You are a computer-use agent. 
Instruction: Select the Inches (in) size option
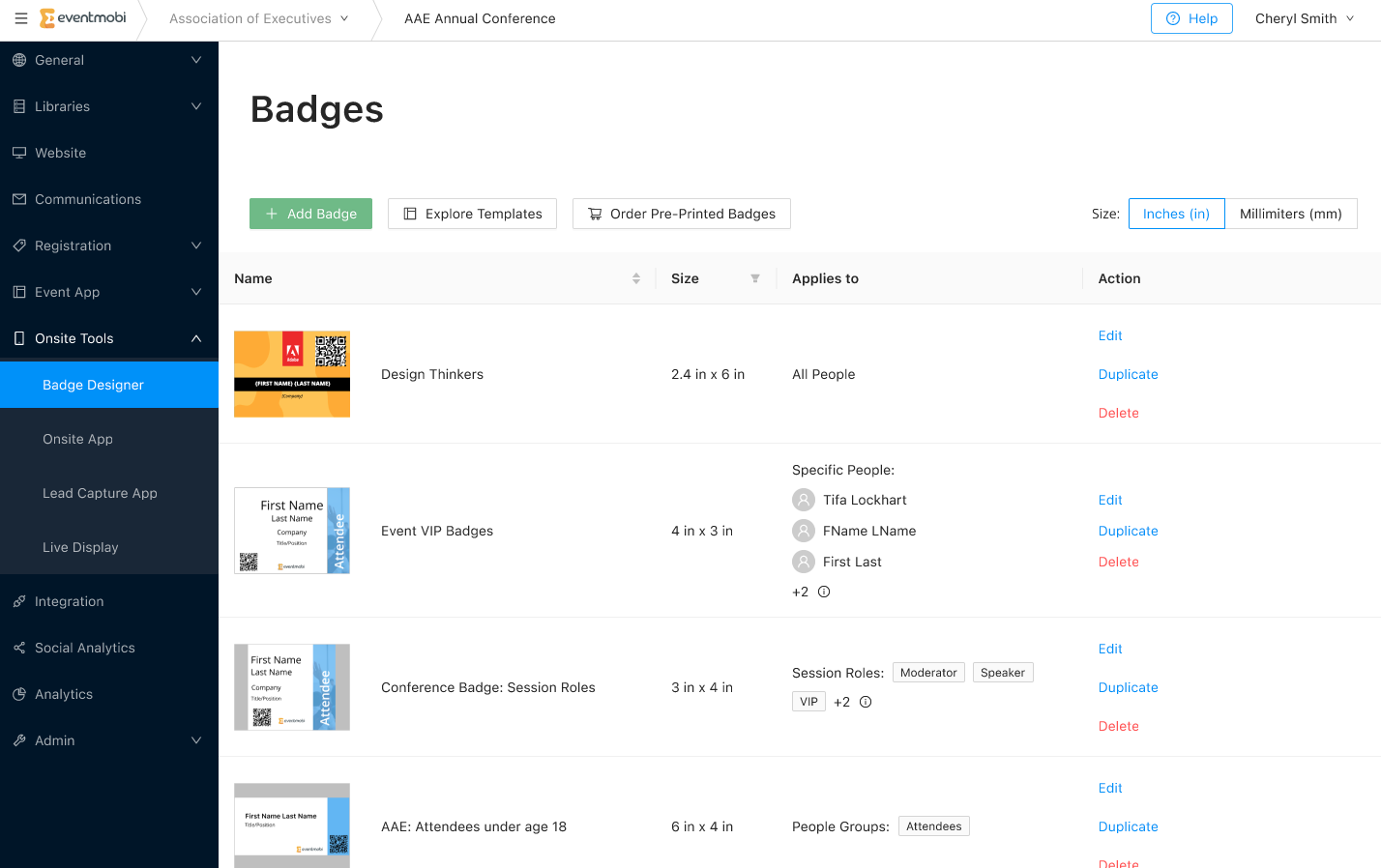click(x=1176, y=213)
